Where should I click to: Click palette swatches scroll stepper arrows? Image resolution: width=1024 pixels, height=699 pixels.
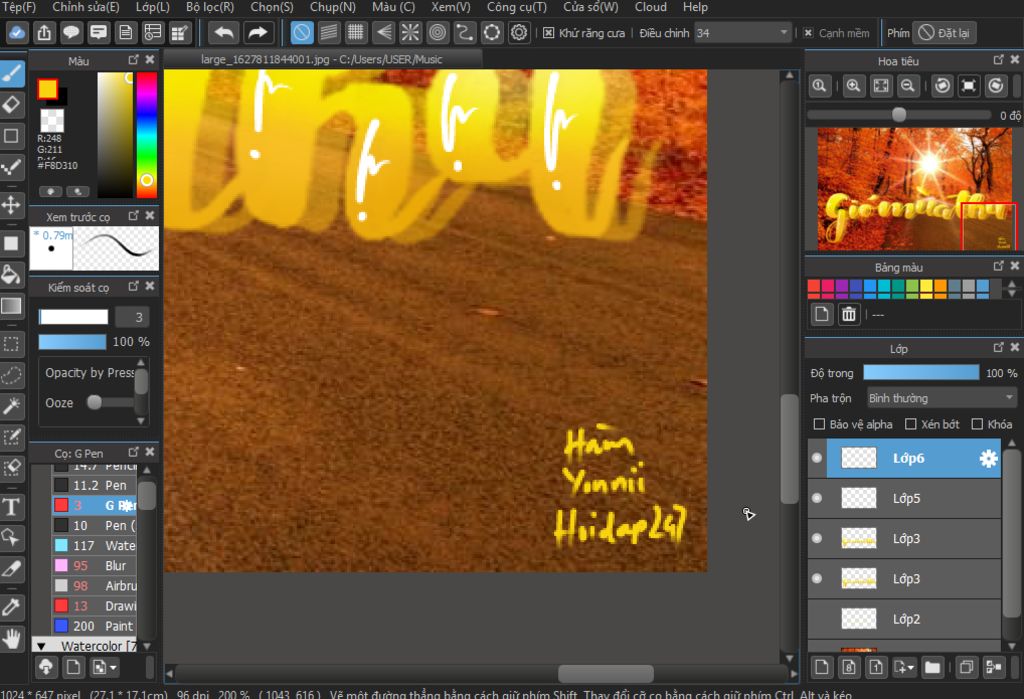coord(1012,288)
